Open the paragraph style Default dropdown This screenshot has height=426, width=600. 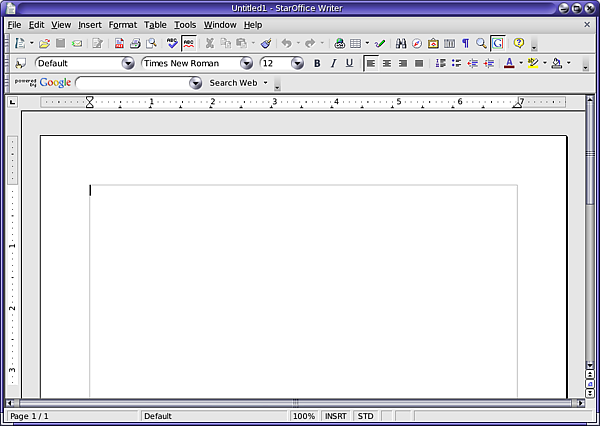(128, 63)
